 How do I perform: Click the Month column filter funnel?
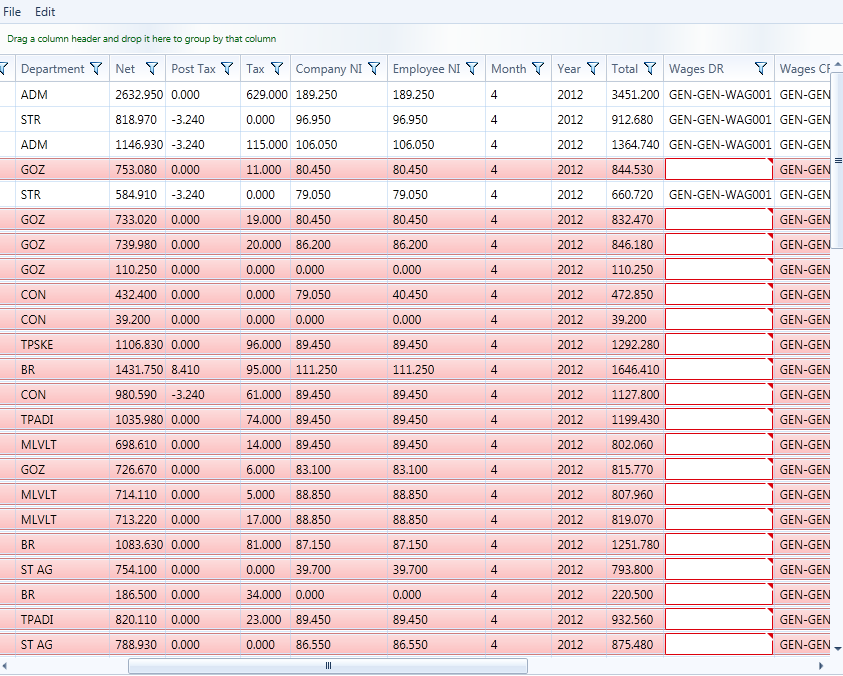538,69
